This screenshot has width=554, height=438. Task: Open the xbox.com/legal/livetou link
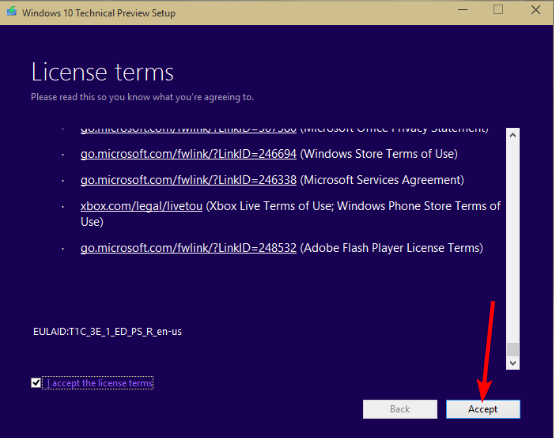[141, 206]
